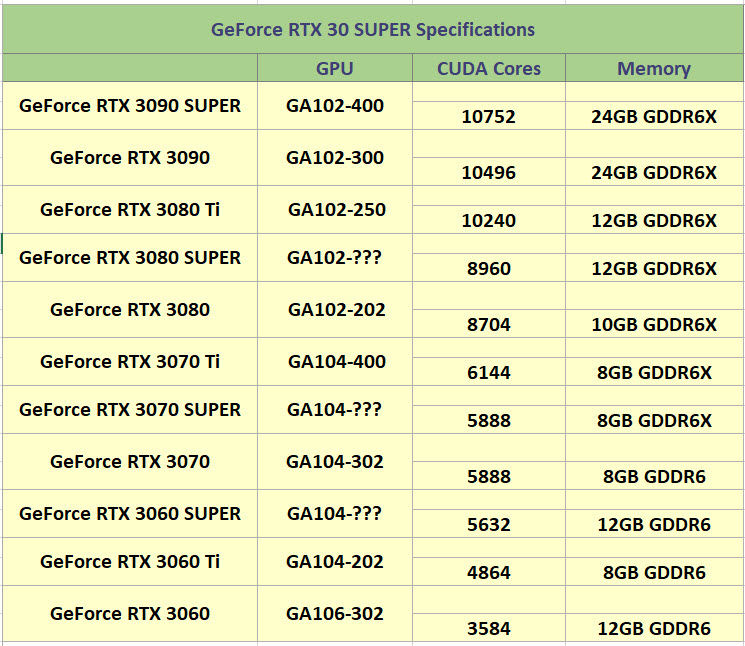Select the GA102-300 cell
The width and height of the screenshot is (745, 646).
click(x=334, y=158)
